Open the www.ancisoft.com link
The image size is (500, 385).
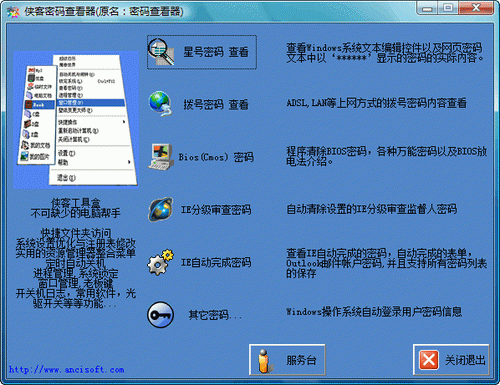point(67,369)
